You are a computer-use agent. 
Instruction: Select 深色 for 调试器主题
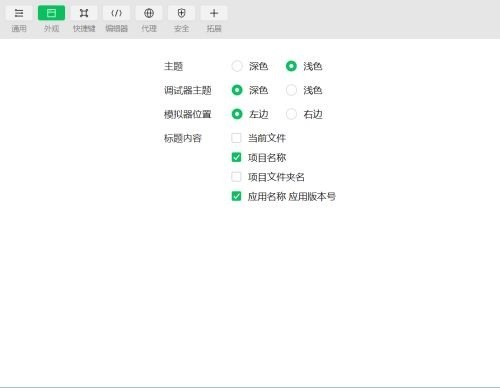click(237, 90)
